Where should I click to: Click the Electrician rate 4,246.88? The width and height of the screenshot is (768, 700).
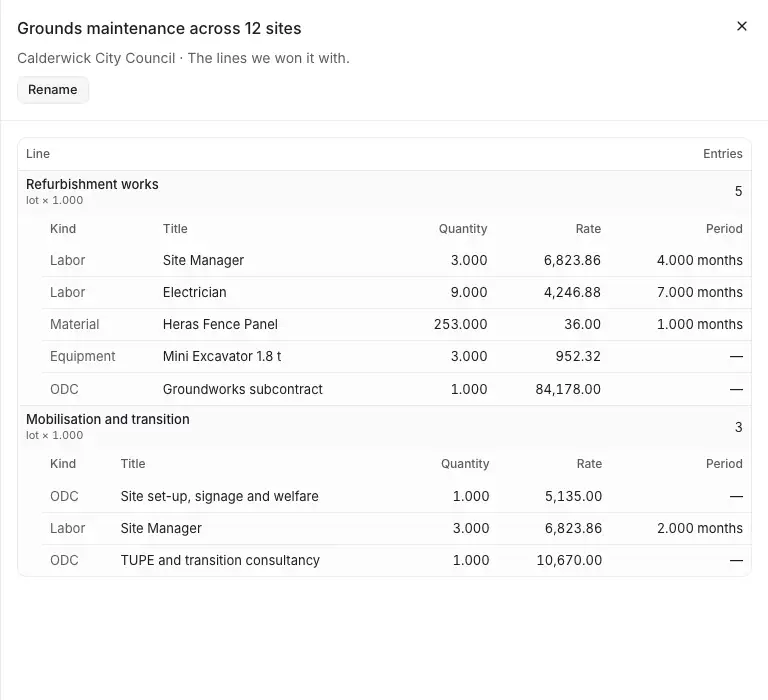tap(572, 292)
